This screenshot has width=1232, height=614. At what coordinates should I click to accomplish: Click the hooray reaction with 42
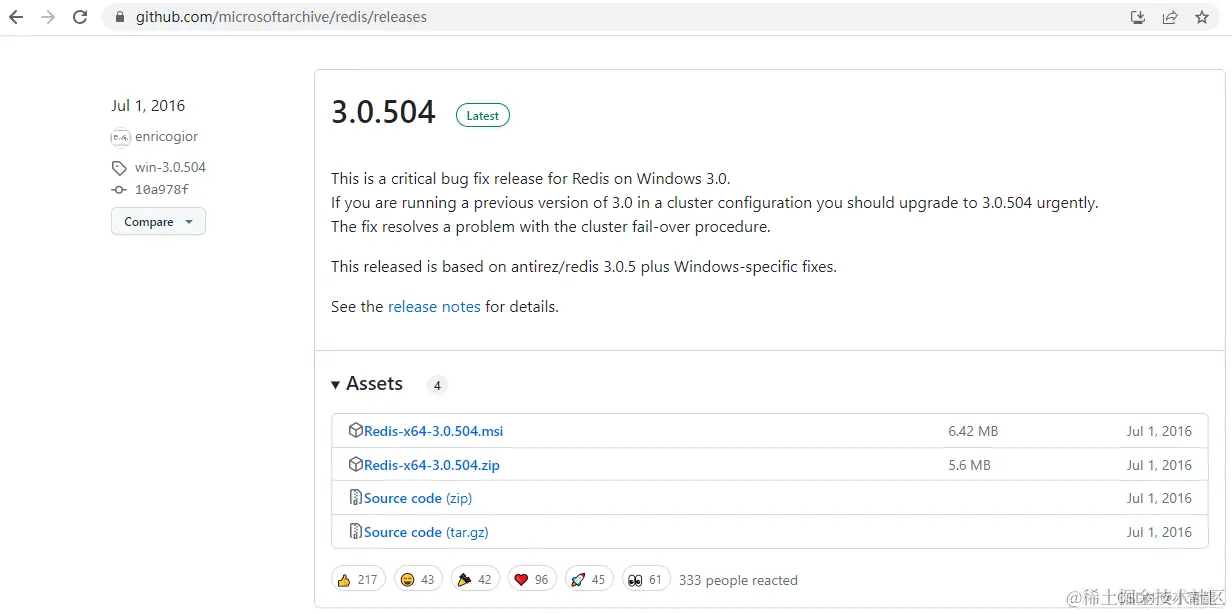[x=475, y=580]
